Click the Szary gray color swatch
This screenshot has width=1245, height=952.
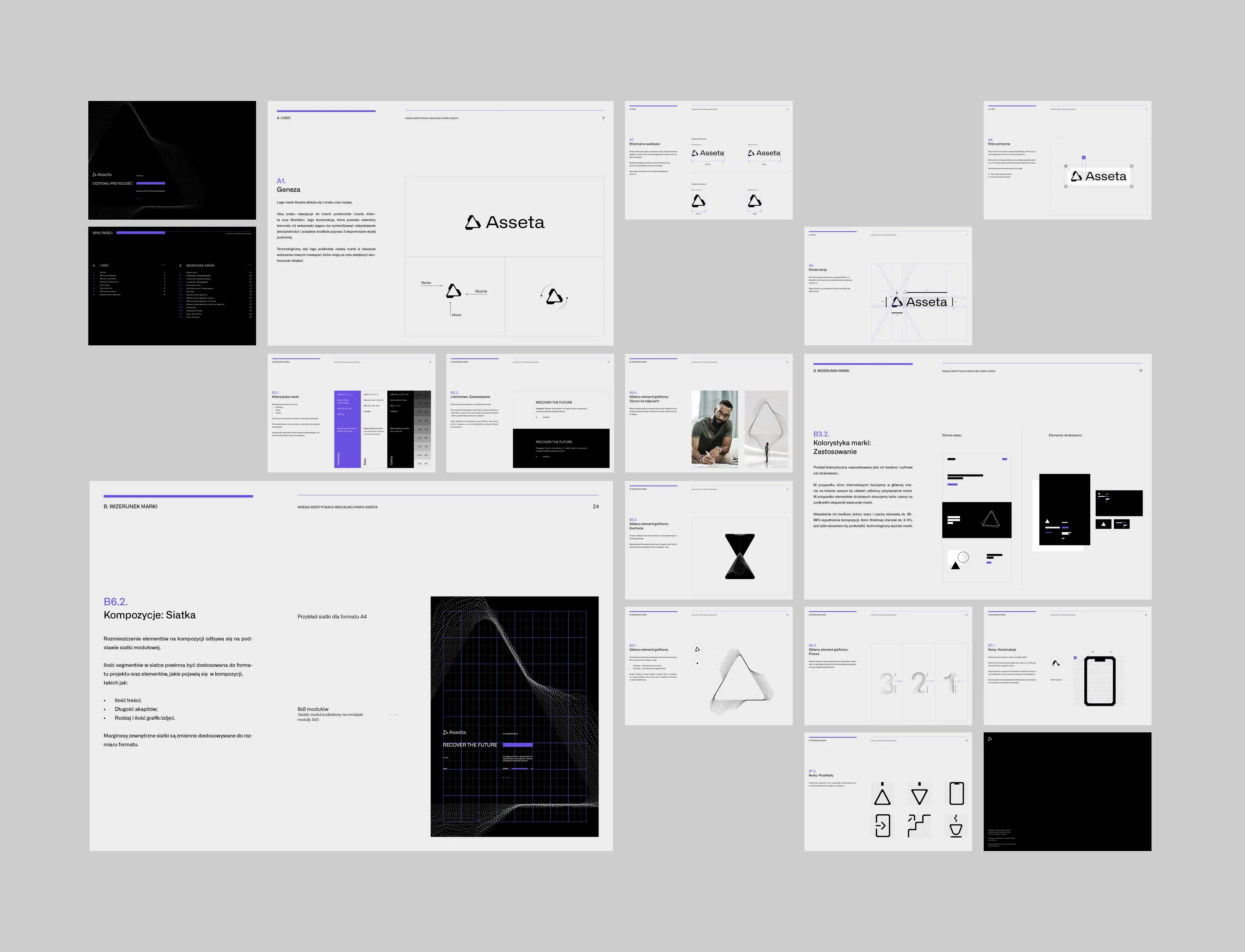pyautogui.click(x=374, y=429)
